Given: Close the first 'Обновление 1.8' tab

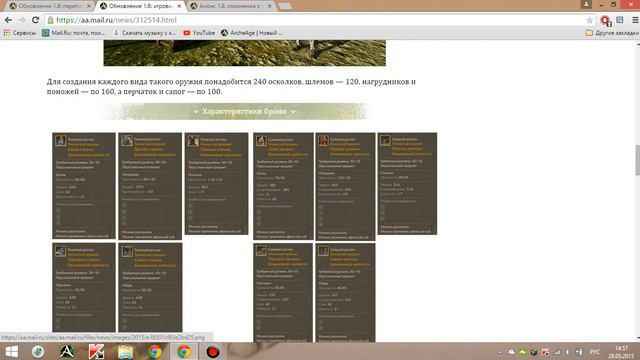Looking at the screenshot, I should [x=88, y=6].
